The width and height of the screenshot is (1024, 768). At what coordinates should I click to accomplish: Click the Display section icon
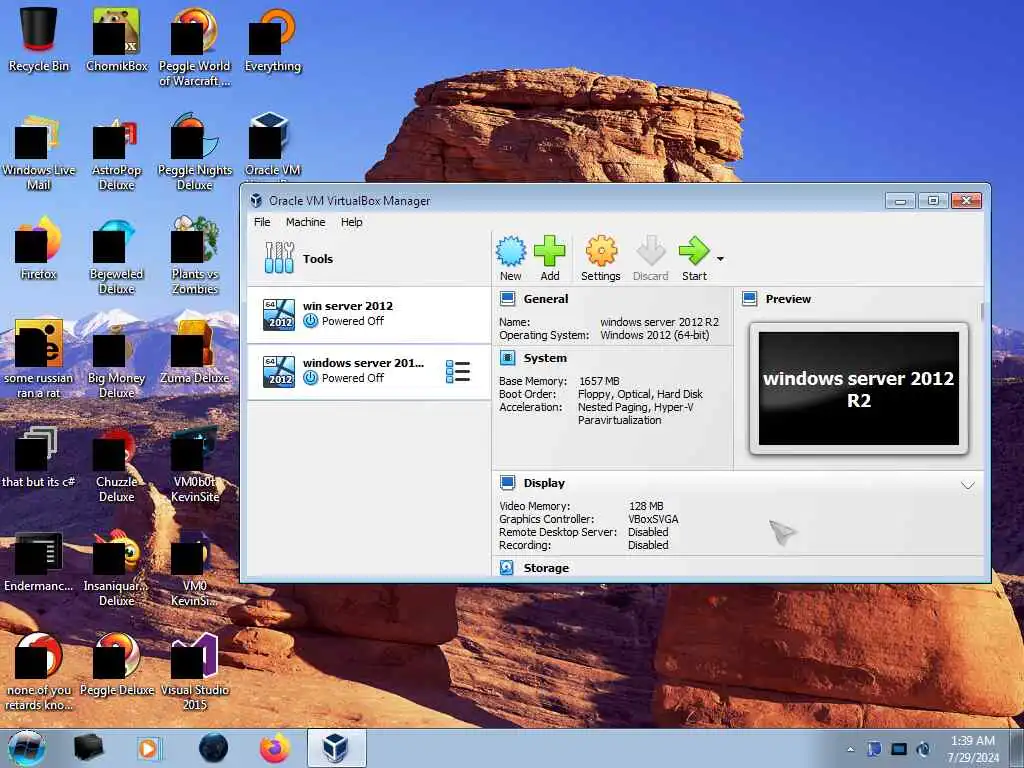[507, 483]
